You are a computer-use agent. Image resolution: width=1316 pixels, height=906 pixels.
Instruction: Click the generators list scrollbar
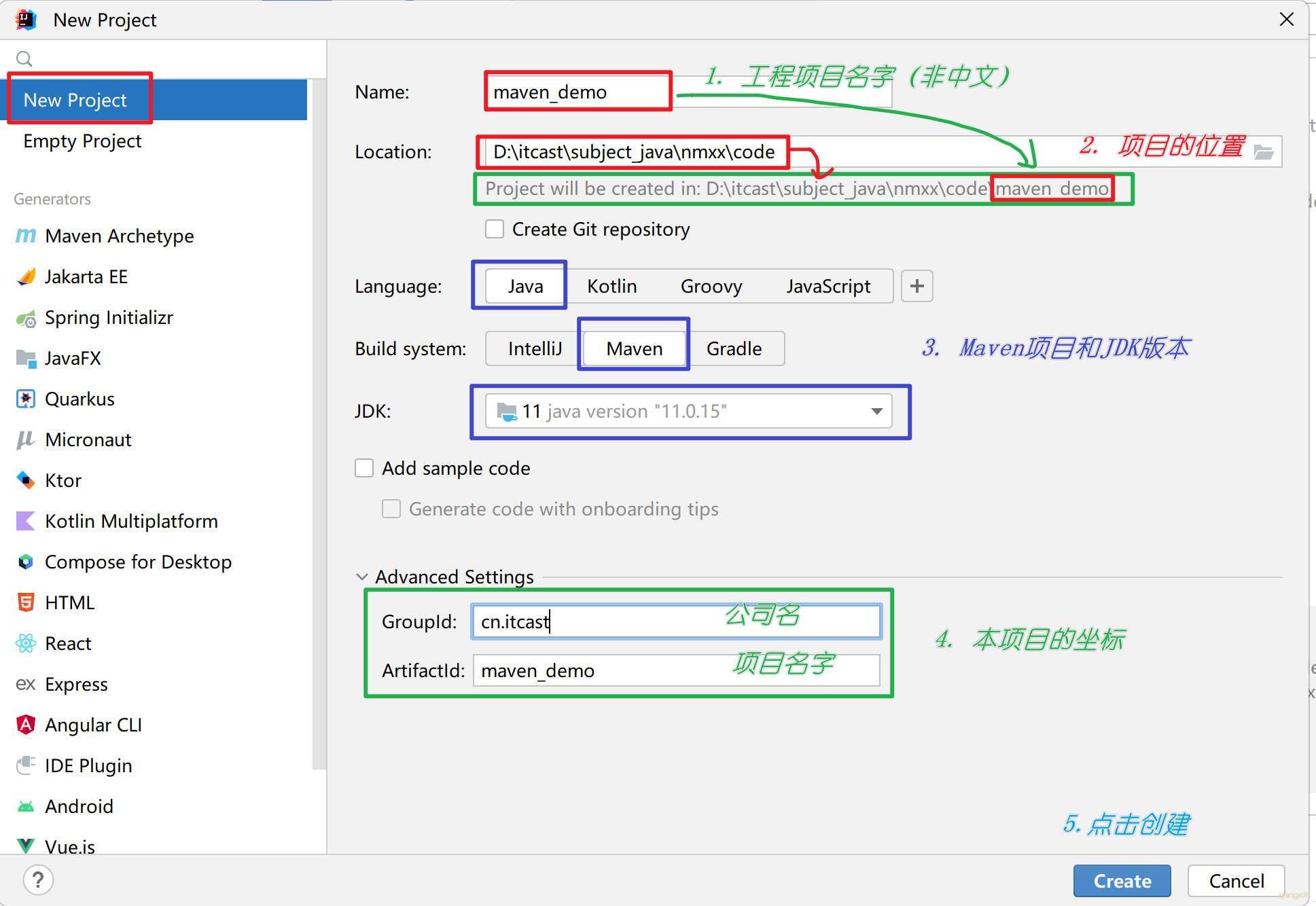pos(318,424)
